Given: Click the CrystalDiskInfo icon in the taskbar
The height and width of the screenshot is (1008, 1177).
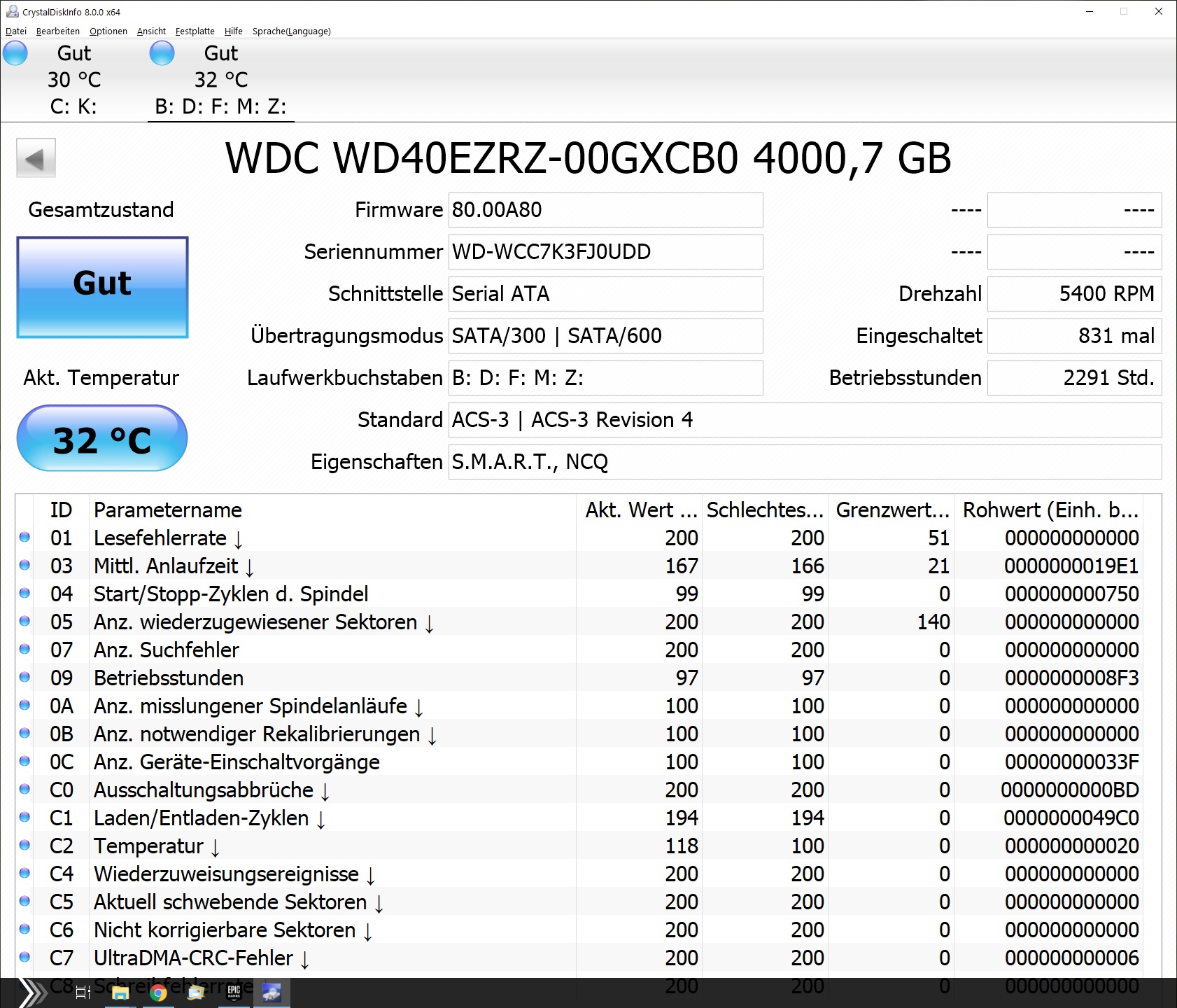Looking at the screenshot, I should coord(272,993).
